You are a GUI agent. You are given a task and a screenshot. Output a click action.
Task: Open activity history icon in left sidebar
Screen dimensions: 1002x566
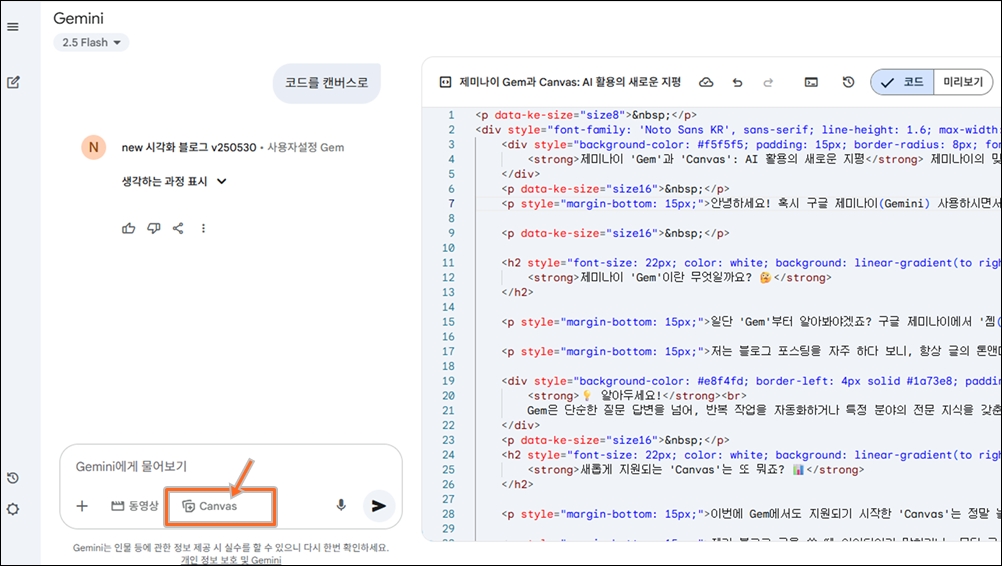[x=13, y=478]
